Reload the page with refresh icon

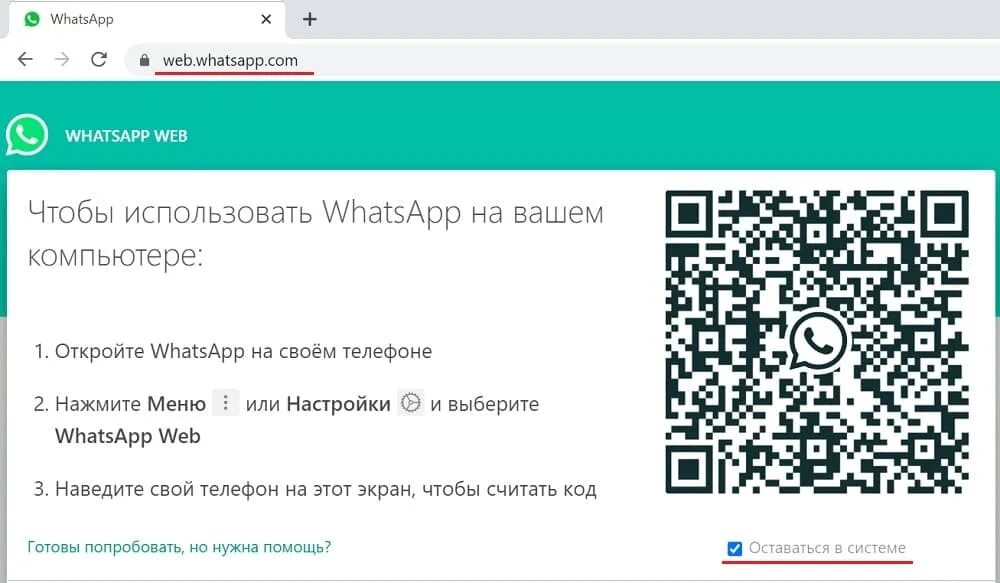coord(99,59)
